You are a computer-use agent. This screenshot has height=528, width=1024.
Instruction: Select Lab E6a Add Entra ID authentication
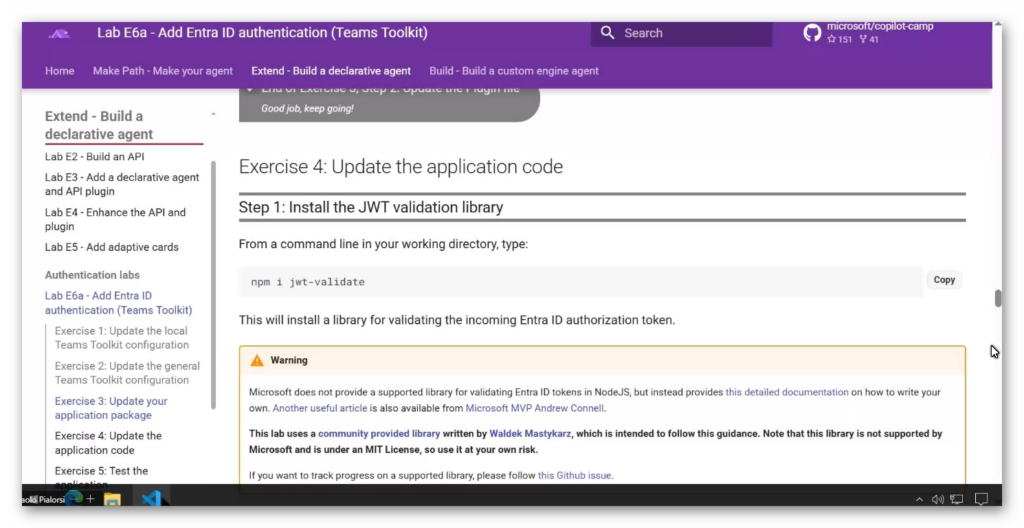[118, 303]
